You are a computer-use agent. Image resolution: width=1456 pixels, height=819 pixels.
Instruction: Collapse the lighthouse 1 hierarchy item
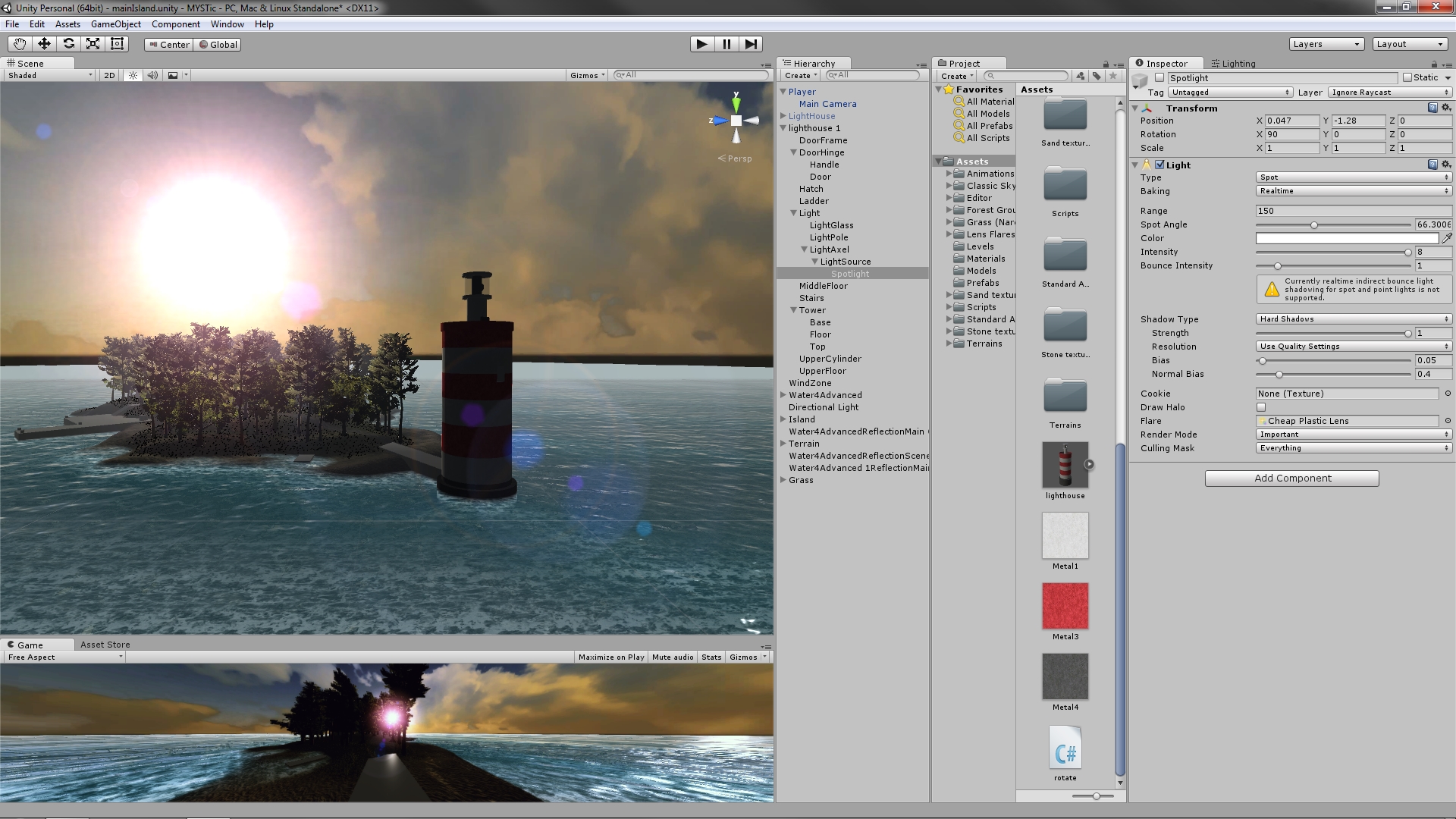pos(783,128)
